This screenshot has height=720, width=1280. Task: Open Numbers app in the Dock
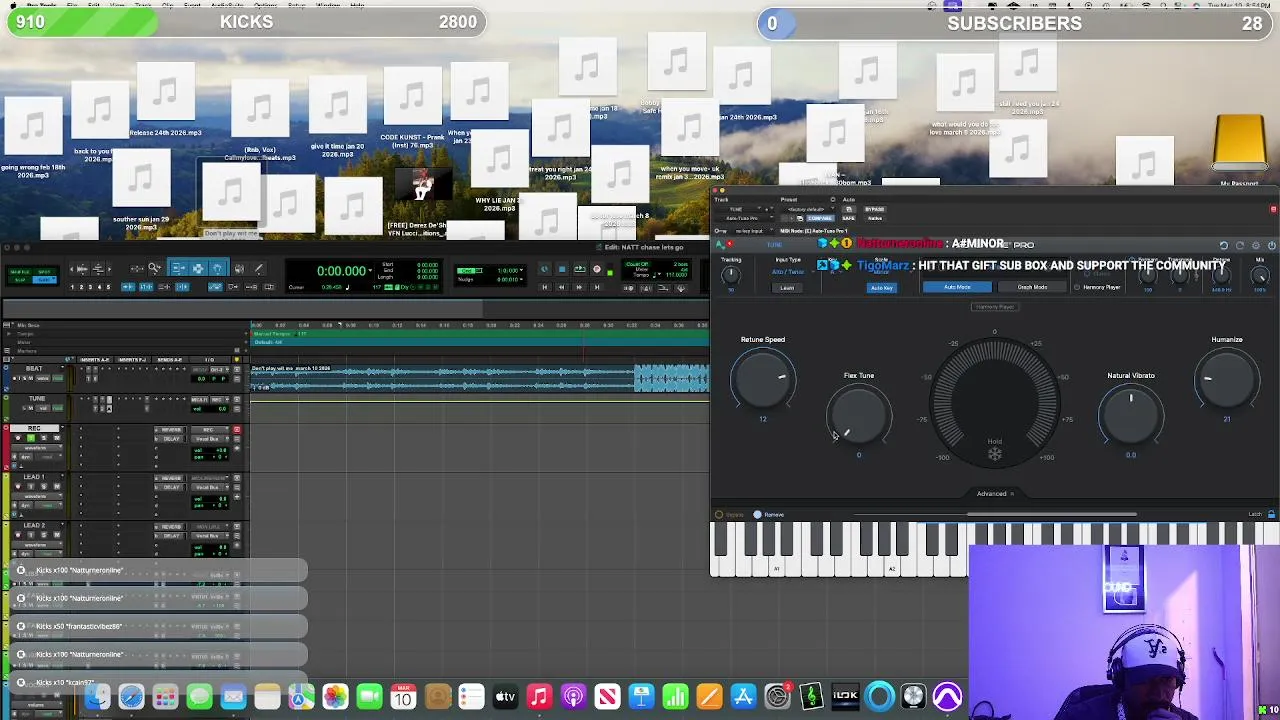click(x=675, y=697)
